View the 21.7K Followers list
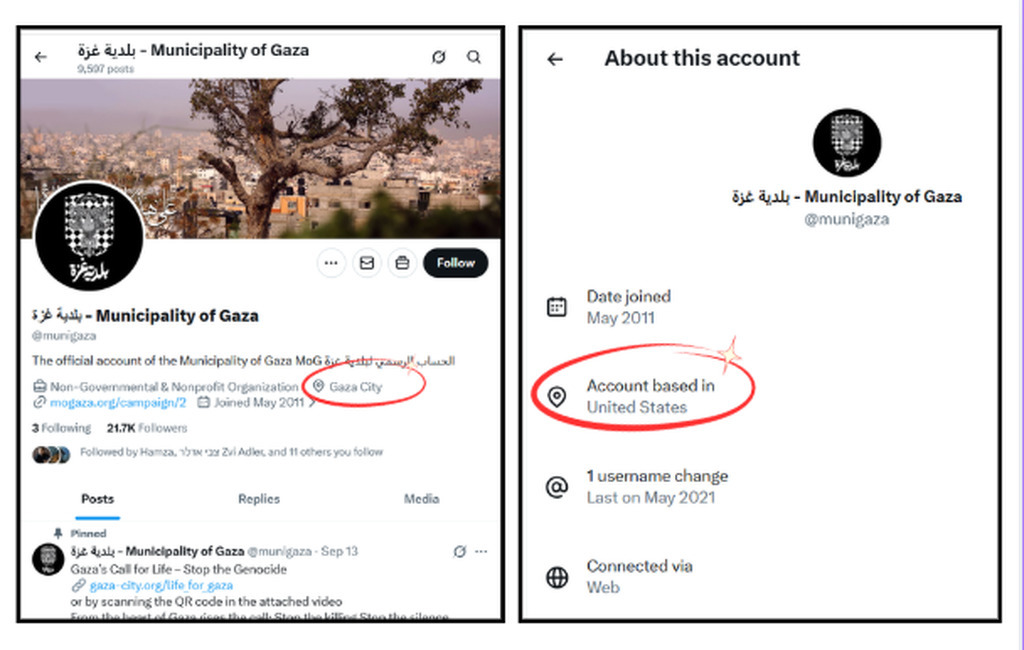This screenshot has width=1024, height=650. [147, 428]
